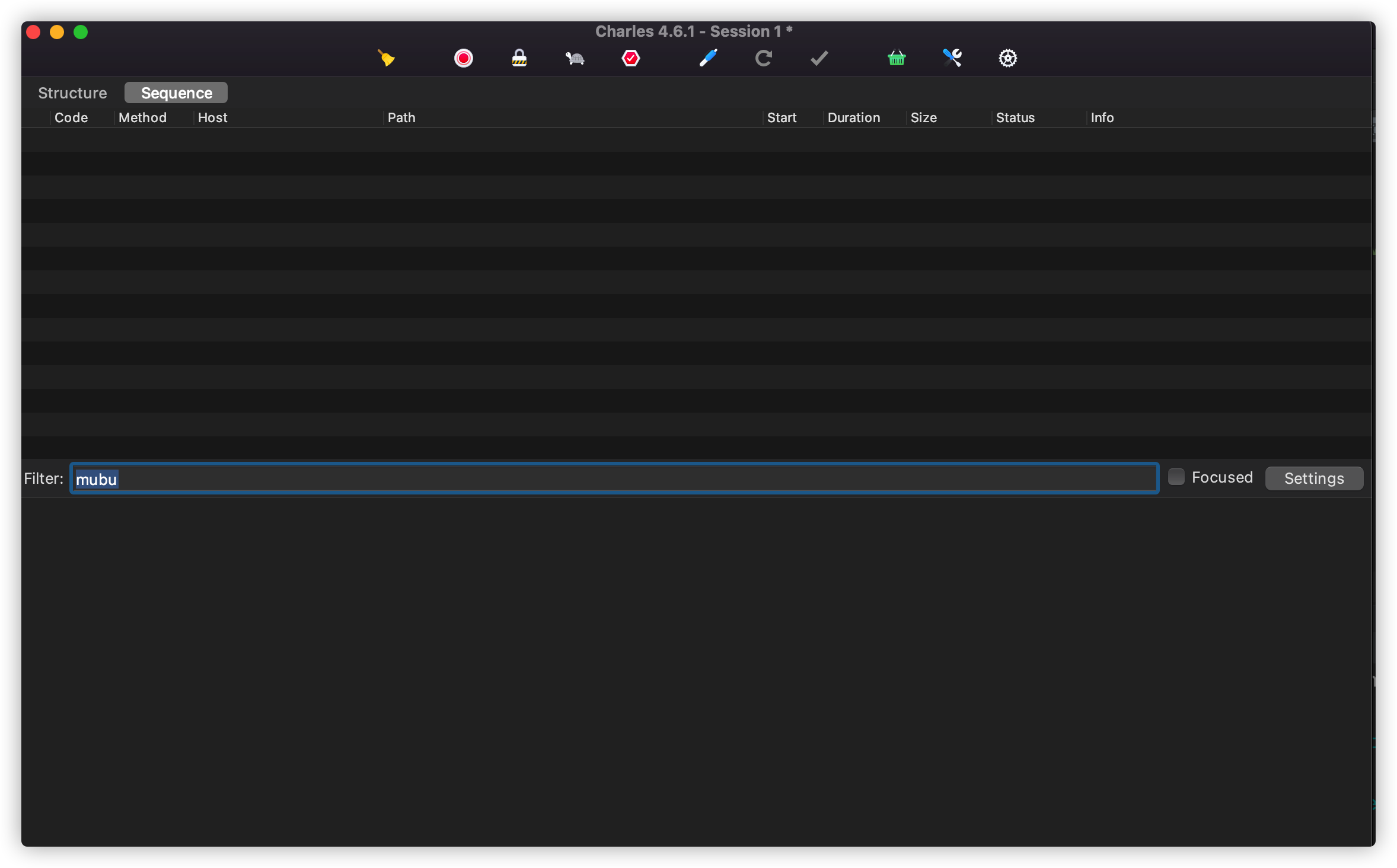The image size is (1397, 868).
Task: Click into the Filter text field
Action: coord(614,478)
